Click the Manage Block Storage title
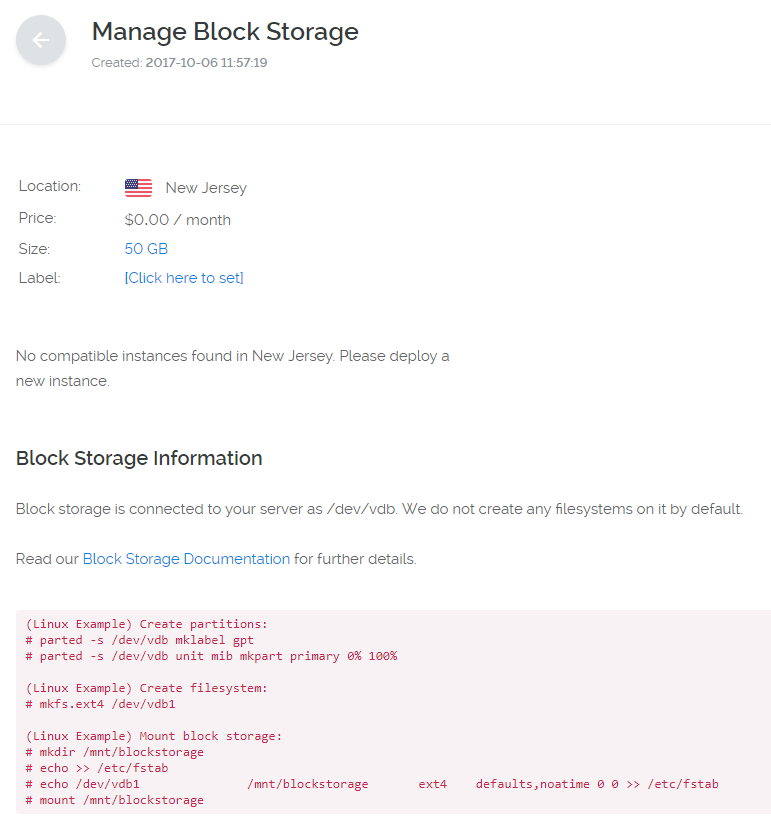This screenshot has width=771, height=834. point(225,31)
